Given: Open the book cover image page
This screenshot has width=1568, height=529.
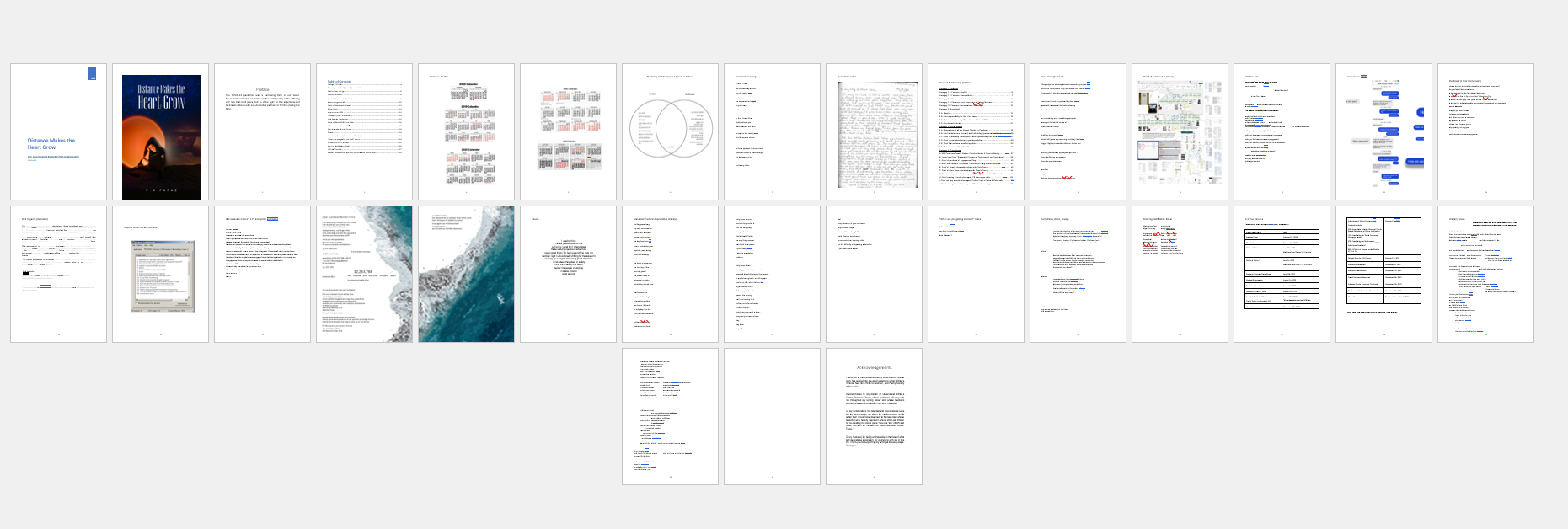Looking at the screenshot, I should (x=161, y=131).
